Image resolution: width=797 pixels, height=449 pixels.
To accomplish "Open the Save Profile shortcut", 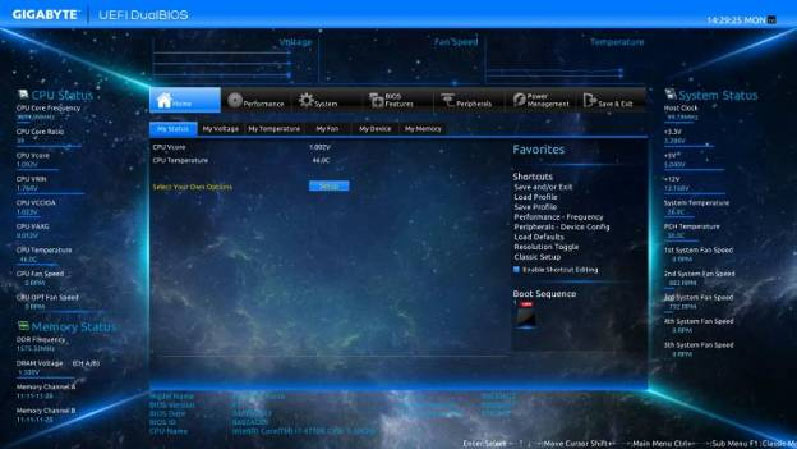I will 535,207.
